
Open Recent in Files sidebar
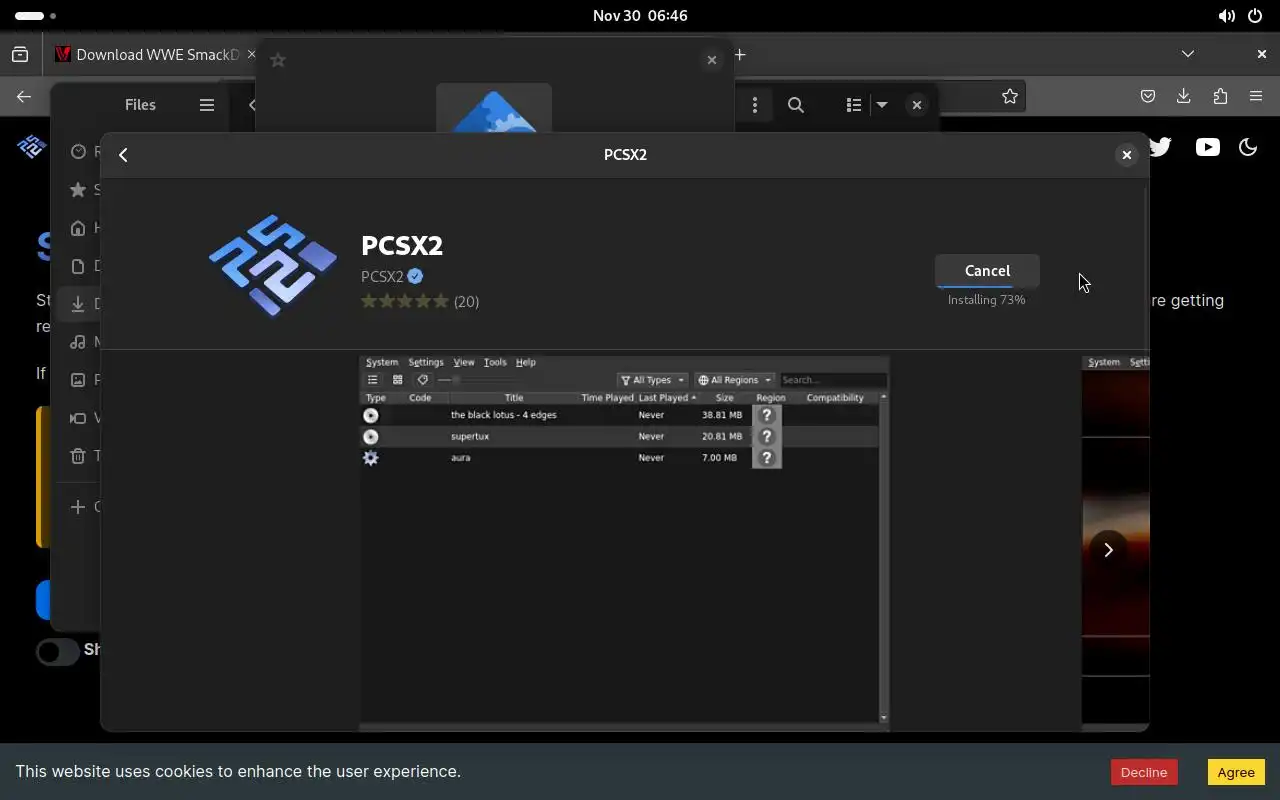pos(78,152)
